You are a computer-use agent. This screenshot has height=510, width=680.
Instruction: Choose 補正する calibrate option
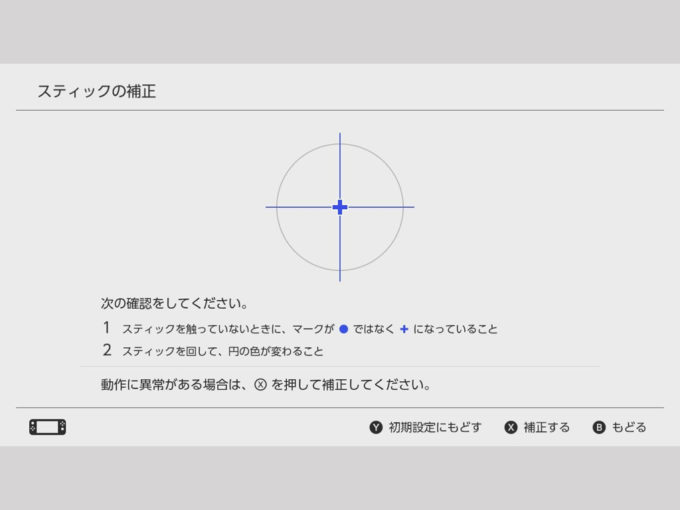pos(546,428)
